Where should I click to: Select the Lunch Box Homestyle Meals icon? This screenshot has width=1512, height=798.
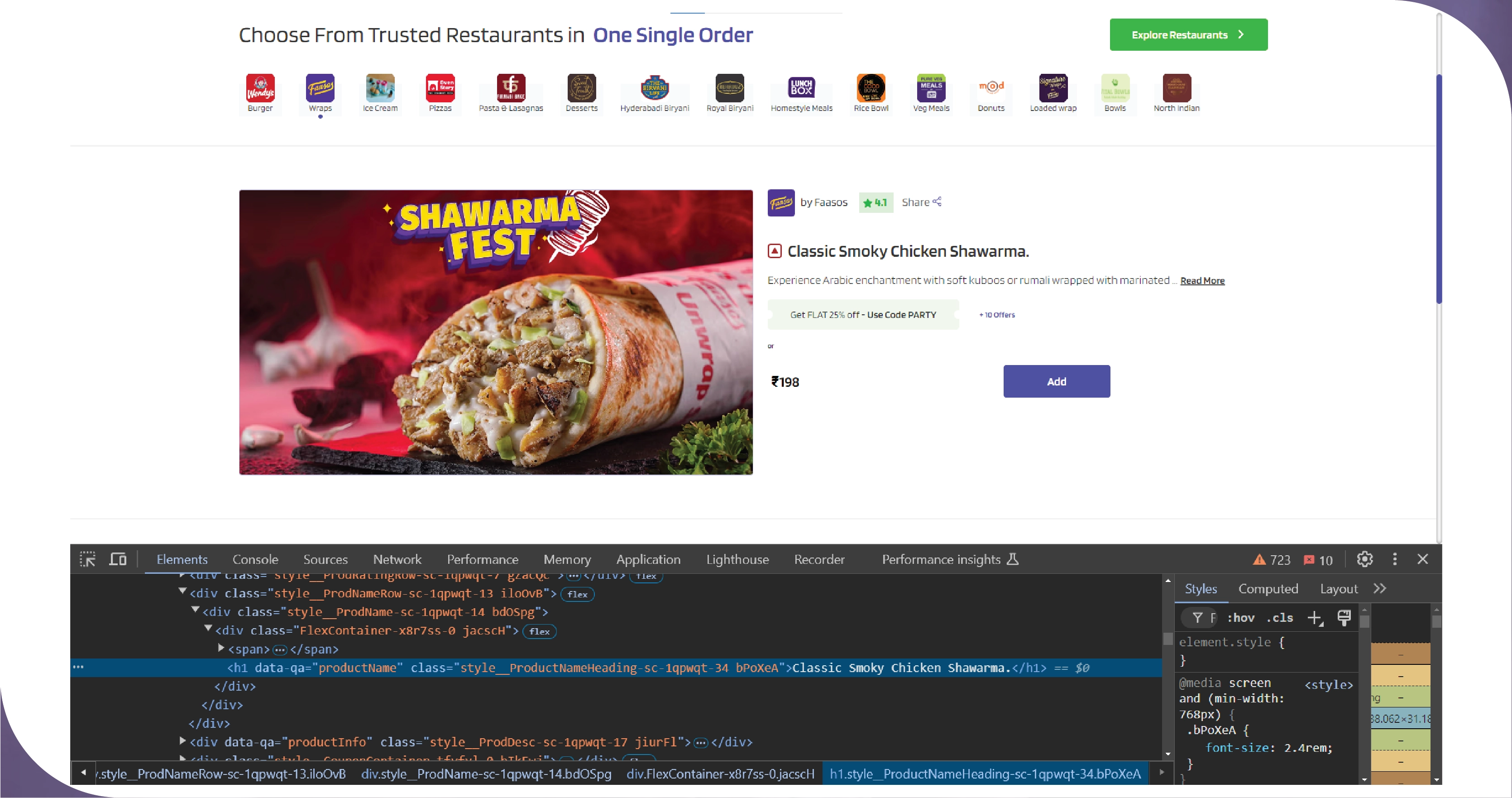(x=801, y=88)
